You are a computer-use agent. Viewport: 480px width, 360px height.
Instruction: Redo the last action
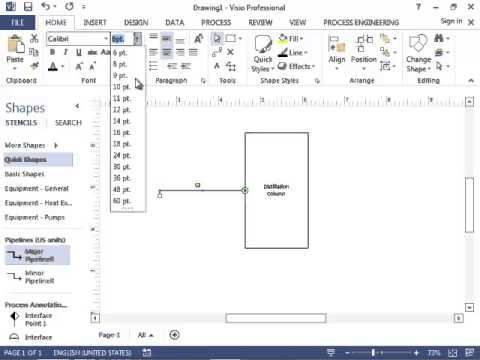click(x=69, y=6)
